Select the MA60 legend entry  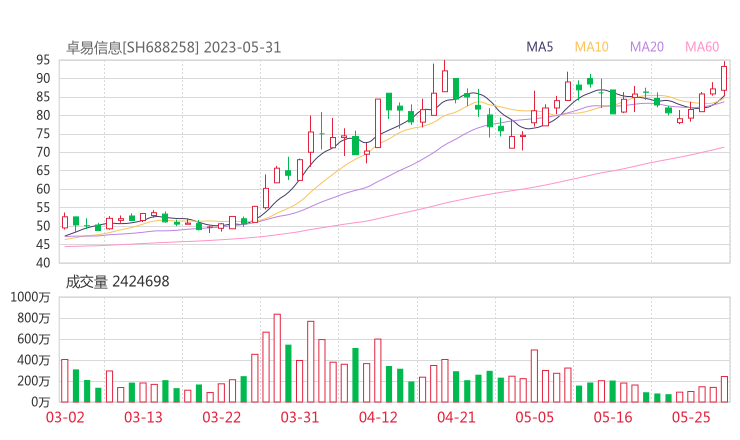click(x=702, y=47)
